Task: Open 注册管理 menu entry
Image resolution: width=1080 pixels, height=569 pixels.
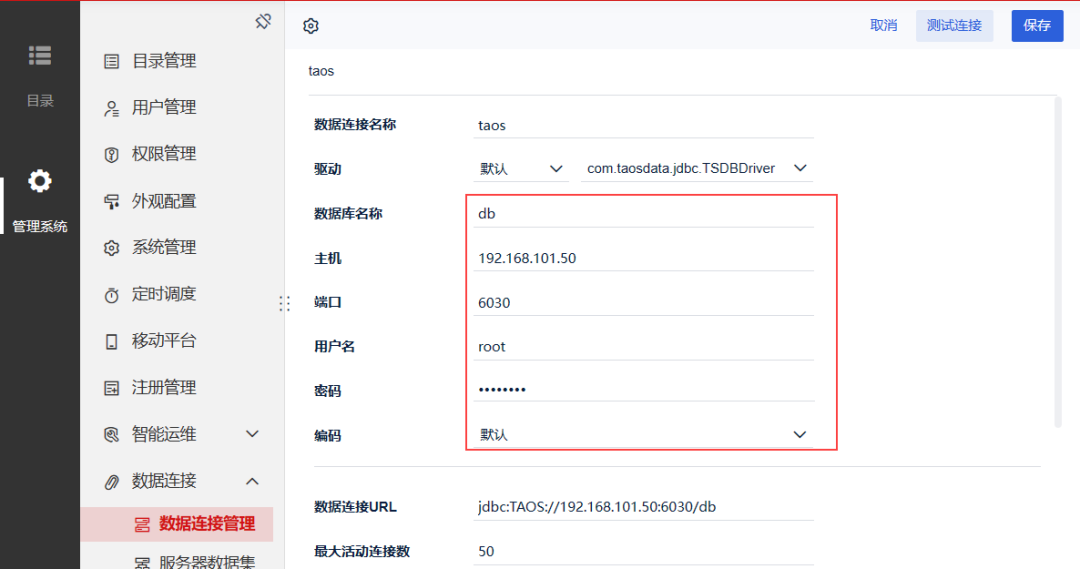Action: (x=150, y=388)
